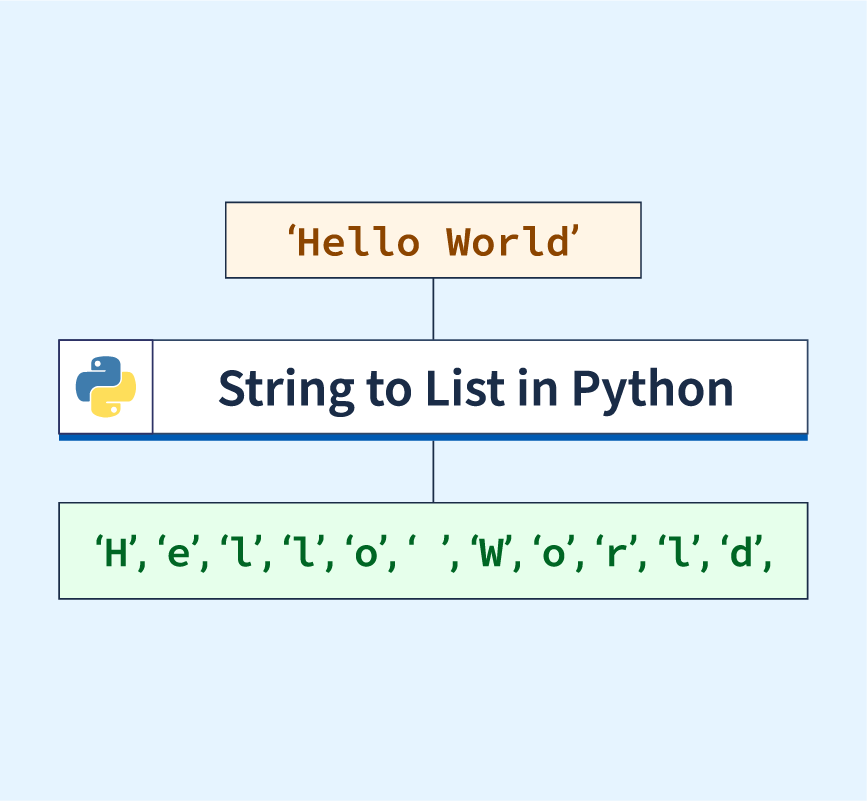
Task: Select the 'd' character in the green list
Action: click(x=740, y=553)
